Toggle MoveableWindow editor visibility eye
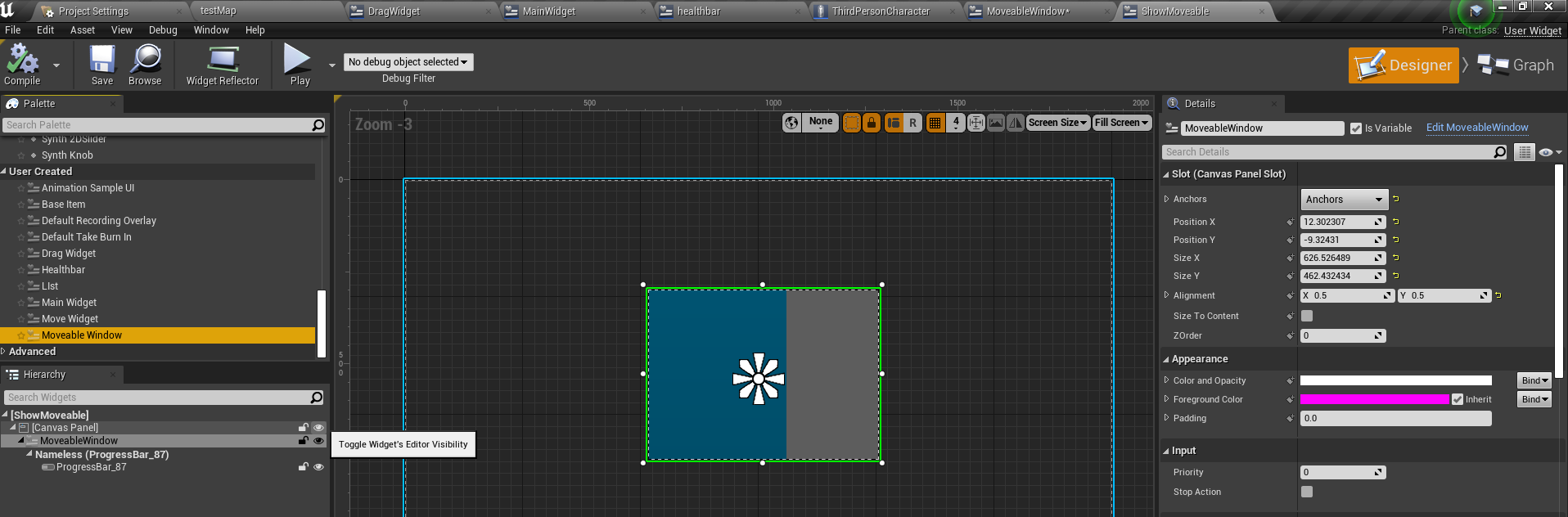 coord(318,441)
